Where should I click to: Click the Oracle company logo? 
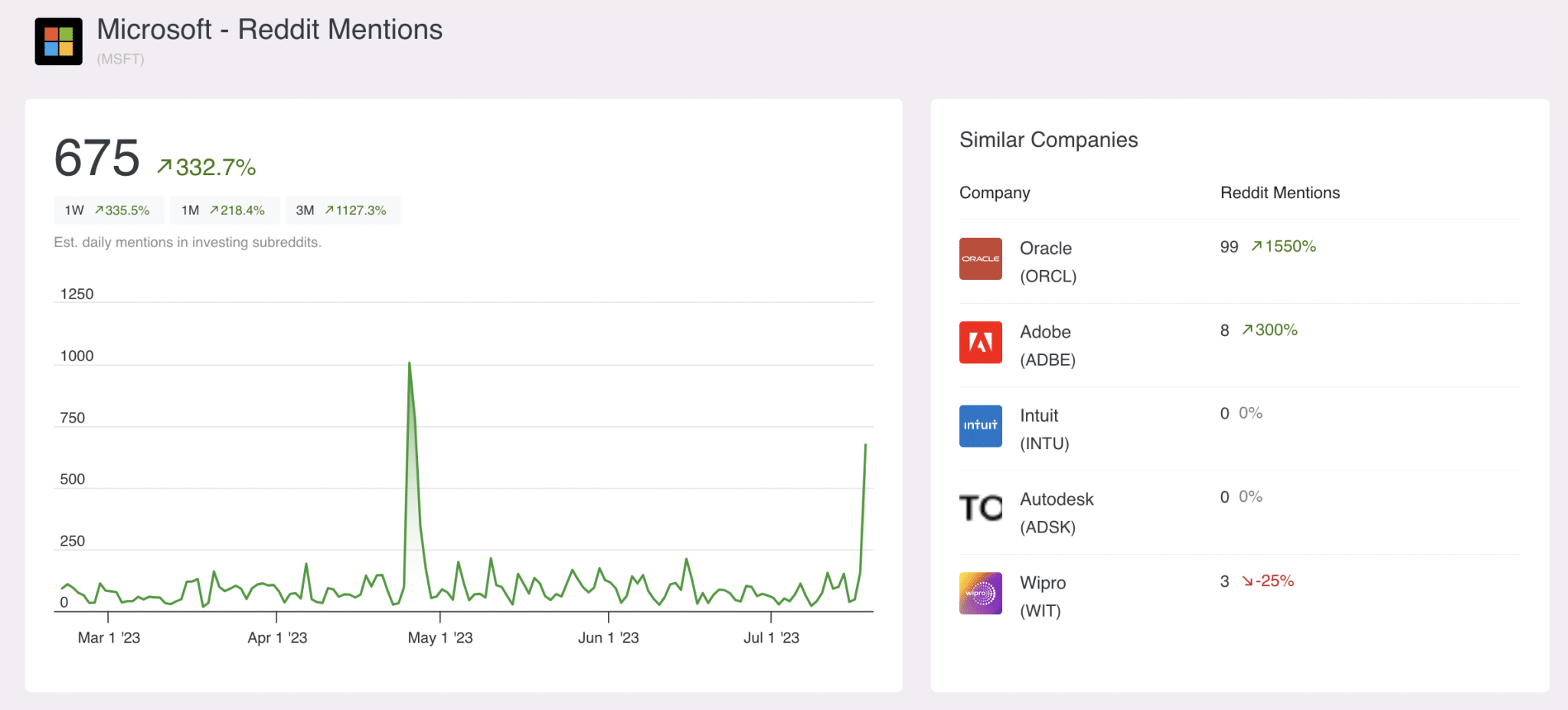point(980,259)
